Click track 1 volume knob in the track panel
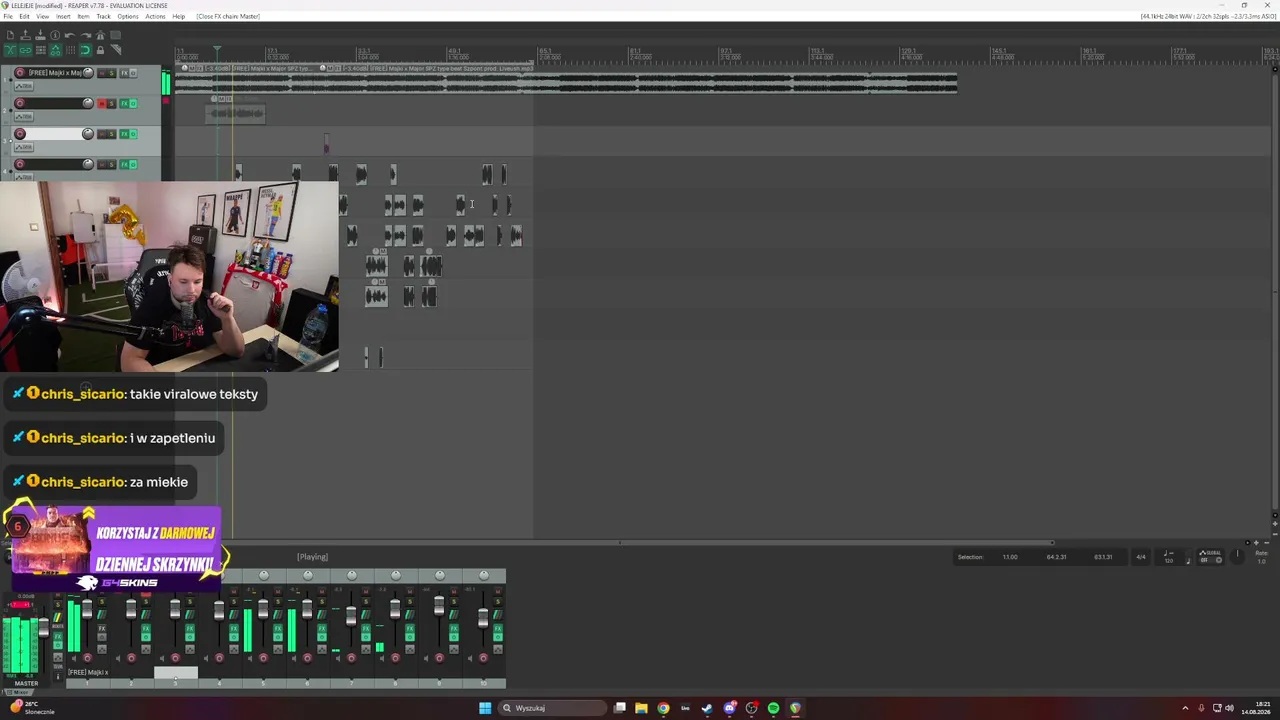1280x720 pixels. click(x=88, y=73)
